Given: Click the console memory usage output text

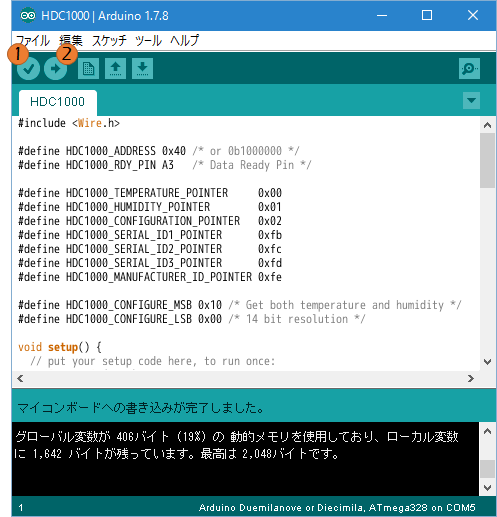Looking at the screenshot, I should tap(237, 445).
